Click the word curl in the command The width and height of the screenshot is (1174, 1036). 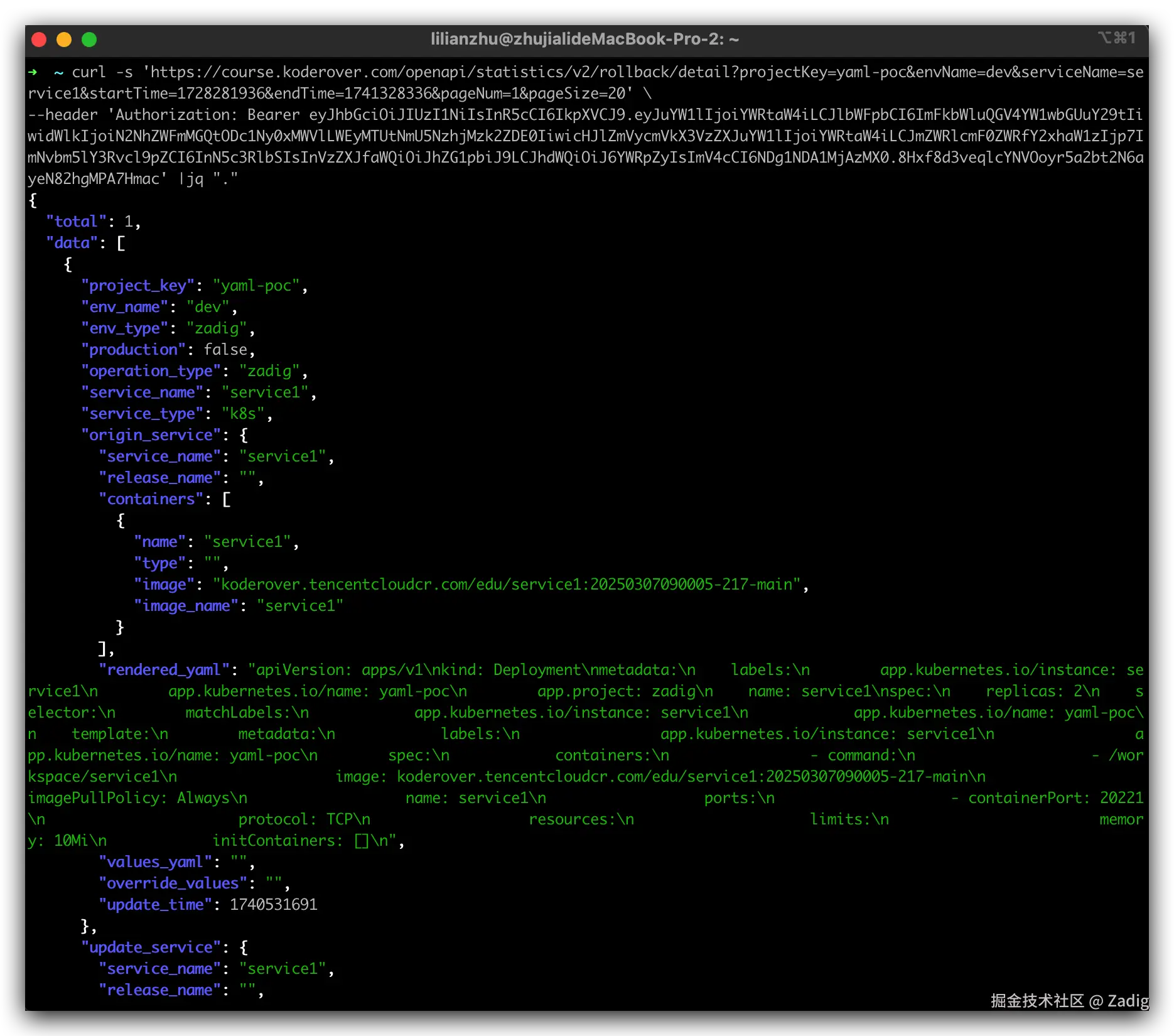tap(89, 72)
